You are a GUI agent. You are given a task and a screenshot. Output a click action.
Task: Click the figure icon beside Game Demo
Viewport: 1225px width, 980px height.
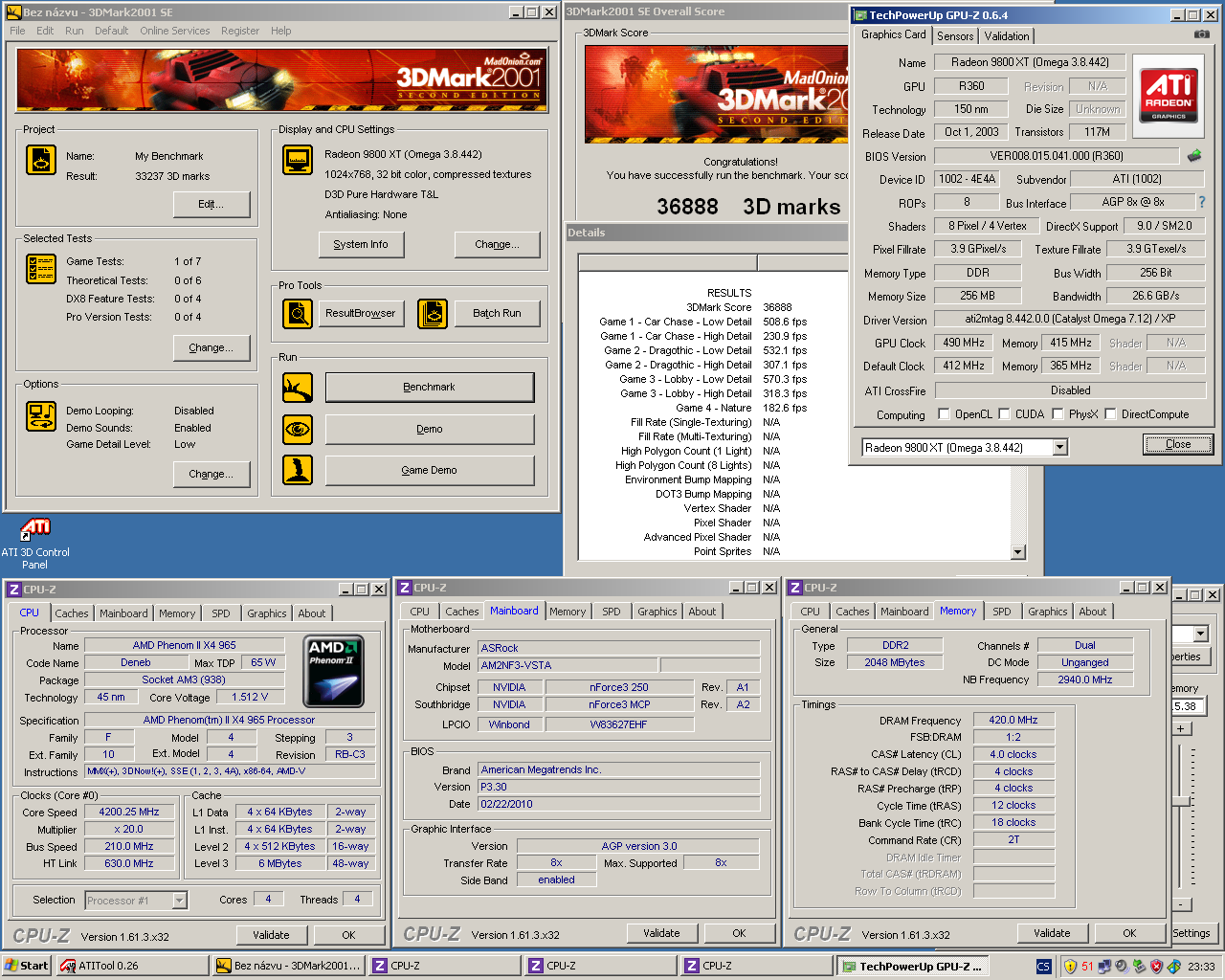click(298, 470)
